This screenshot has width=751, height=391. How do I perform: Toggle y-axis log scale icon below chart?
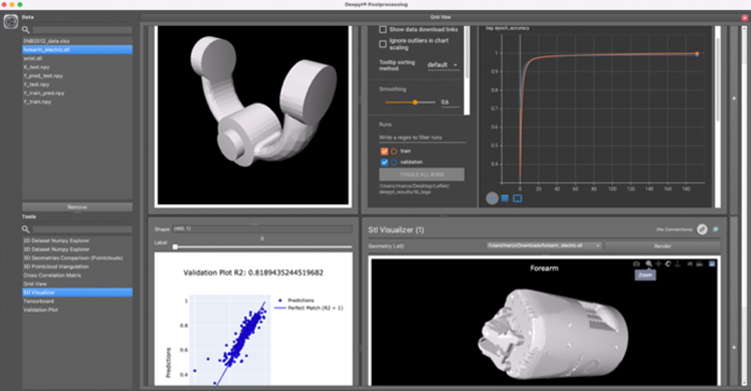click(x=505, y=198)
